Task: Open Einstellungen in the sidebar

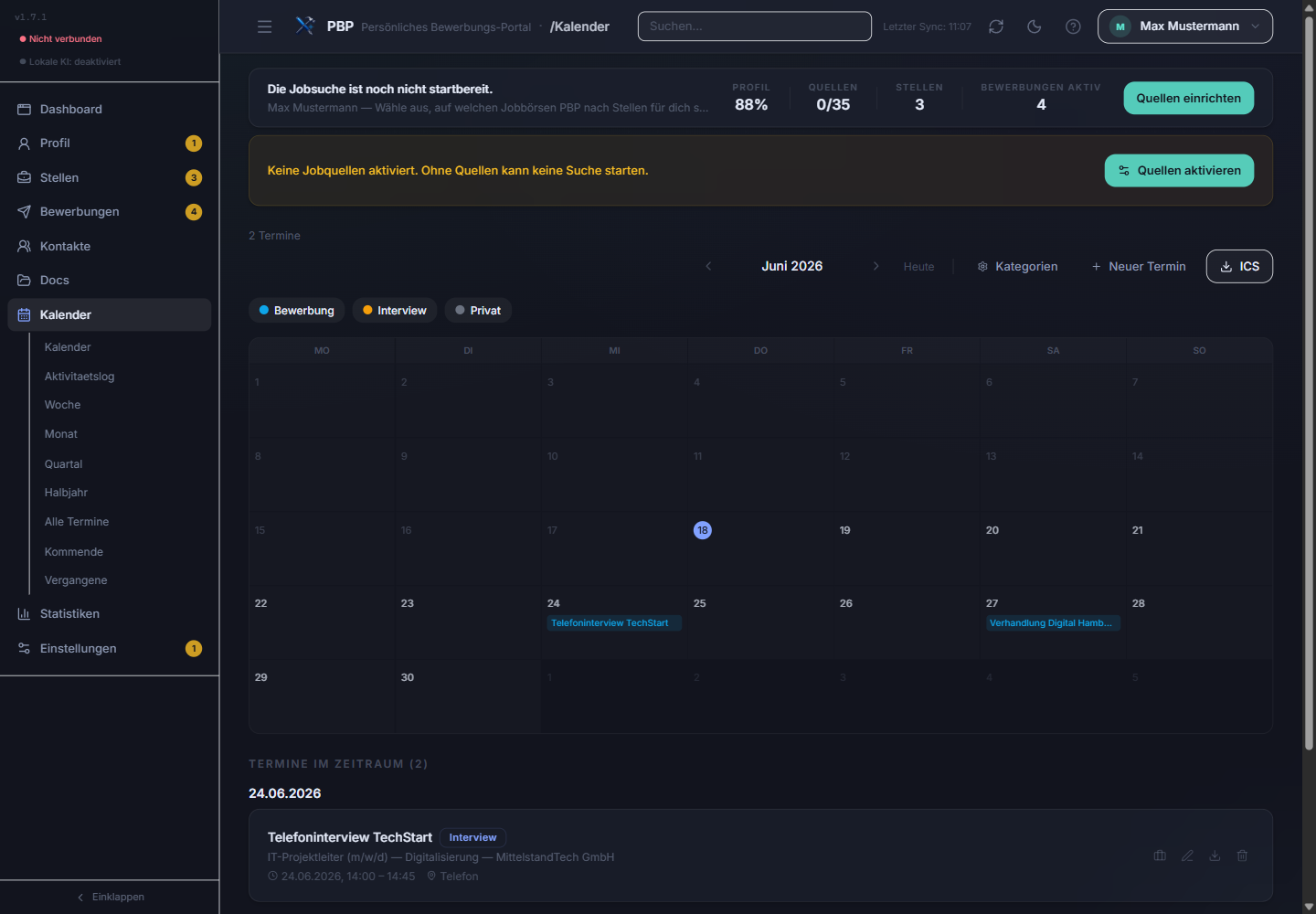Action: click(x=110, y=648)
